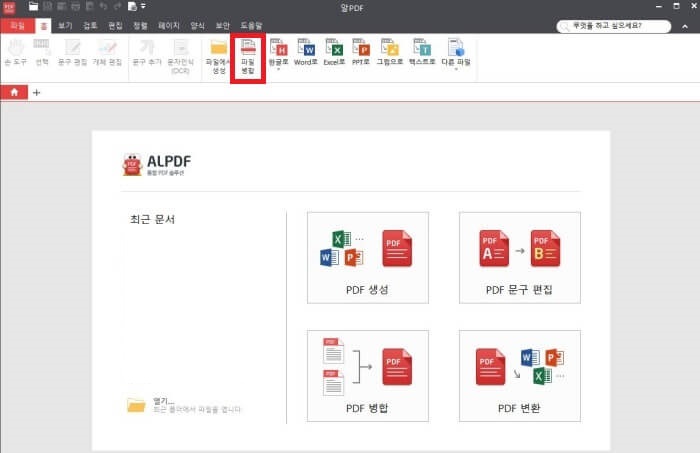Expand the quick access toolbar customize arrow
This screenshot has width=700, height=453.
click(x=143, y=6)
